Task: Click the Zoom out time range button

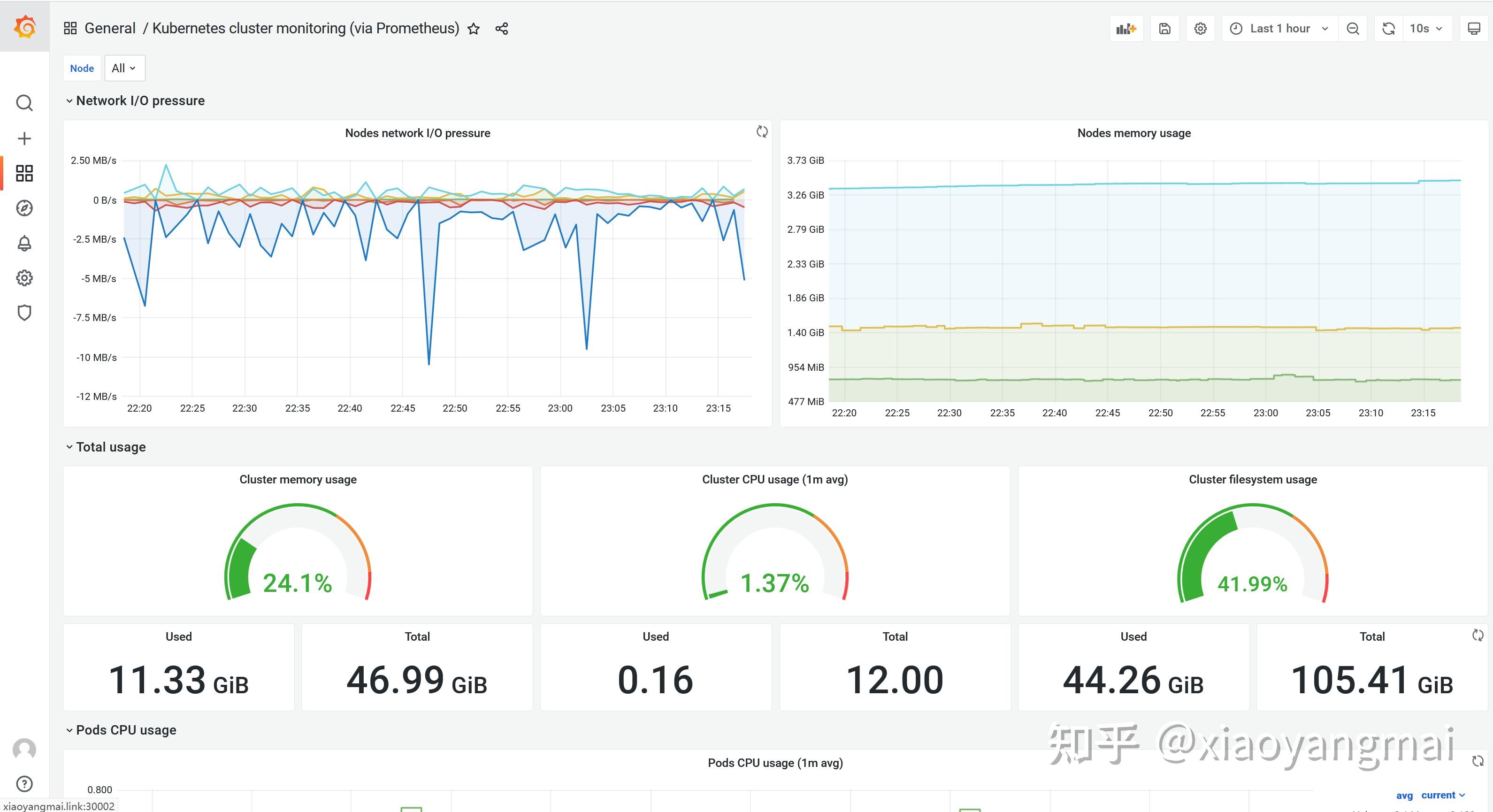Action: click(1353, 29)
